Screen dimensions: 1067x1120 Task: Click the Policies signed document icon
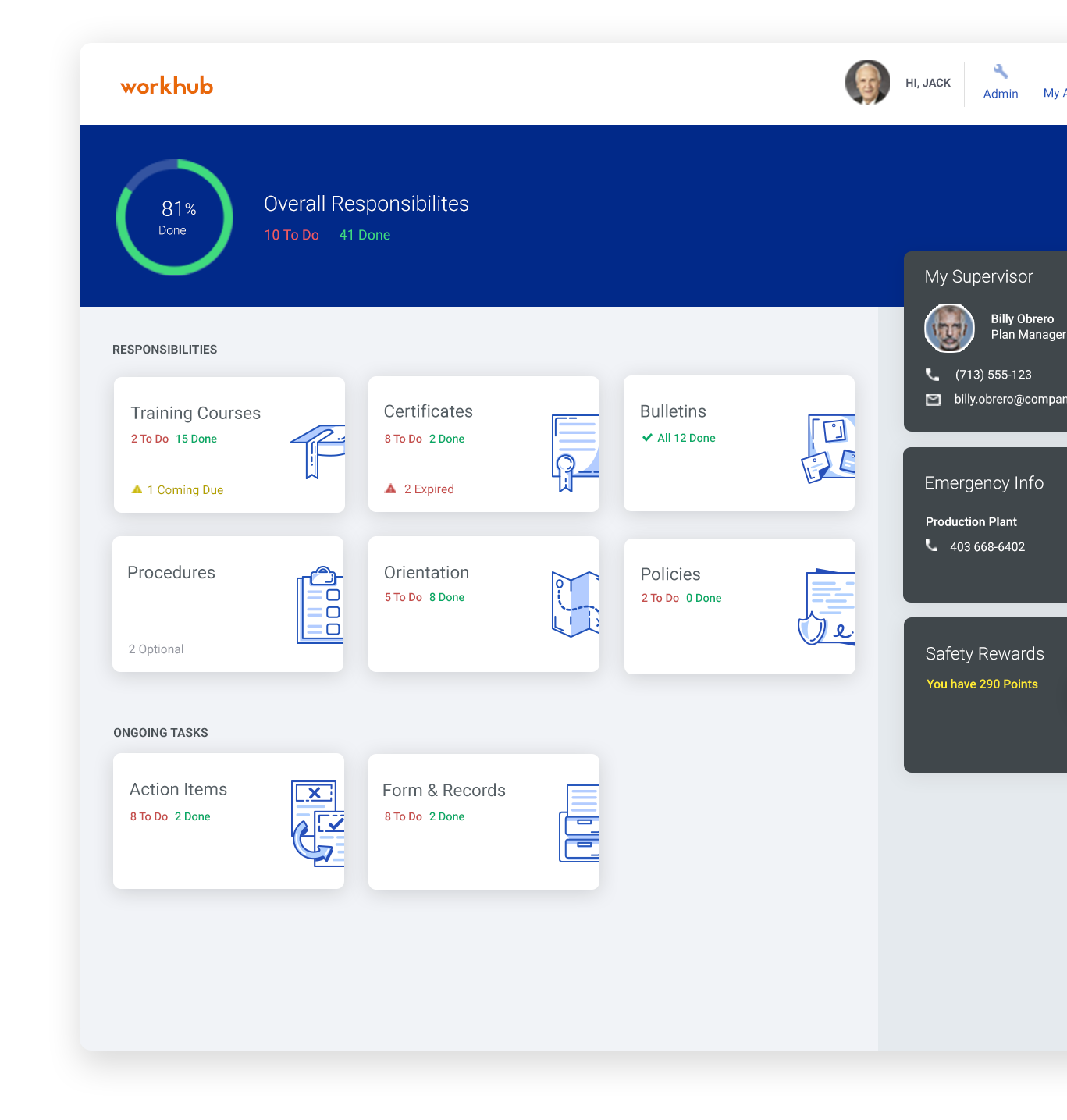[827, 607]
